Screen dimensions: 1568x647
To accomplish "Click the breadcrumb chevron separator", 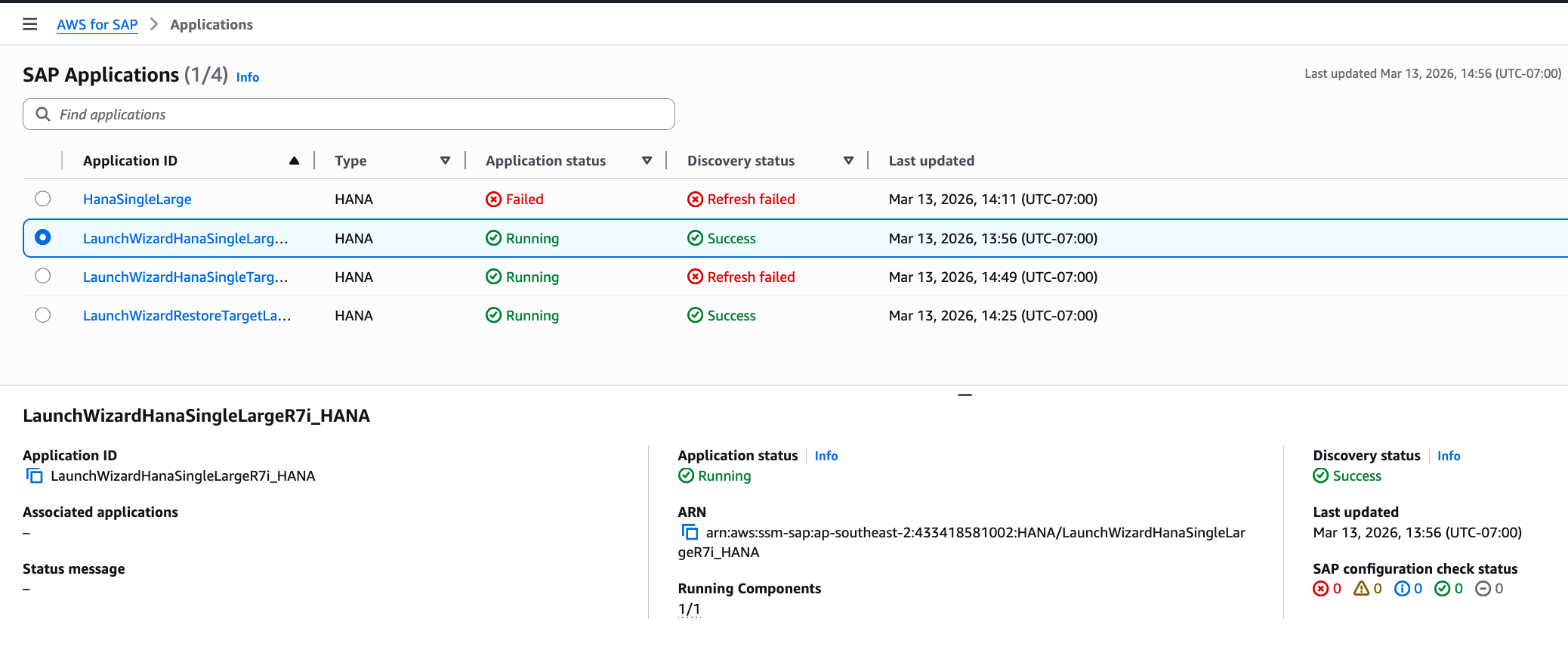I will click(154, 24).
